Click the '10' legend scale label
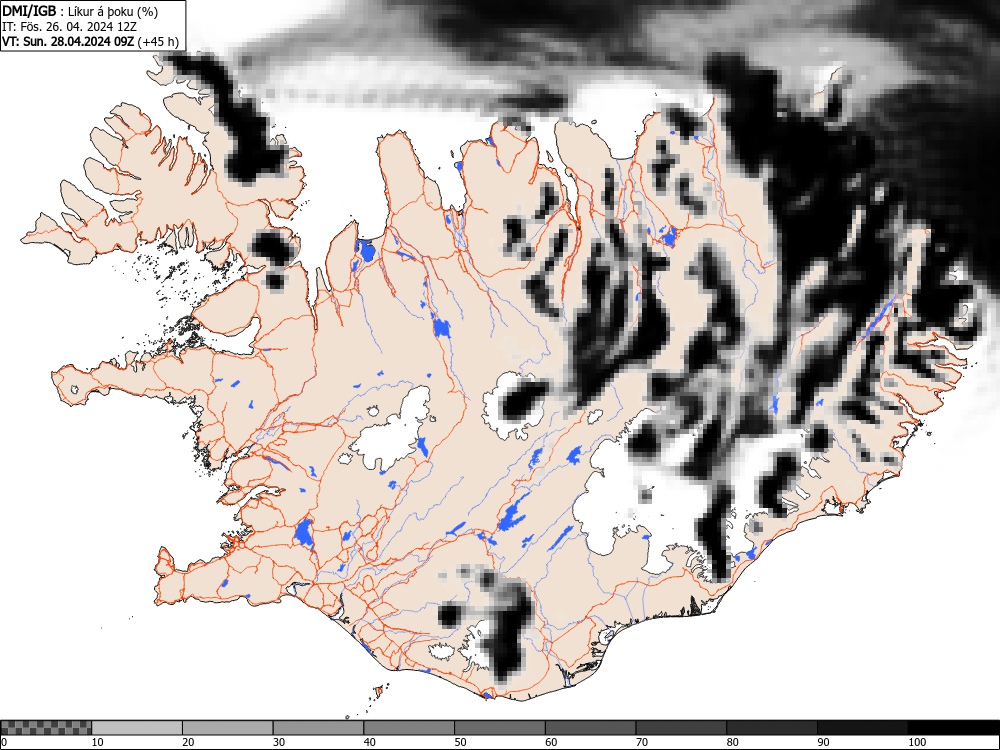Image resolution: width=1000 pixels, height=750 pixels. (x=98, y=742)
